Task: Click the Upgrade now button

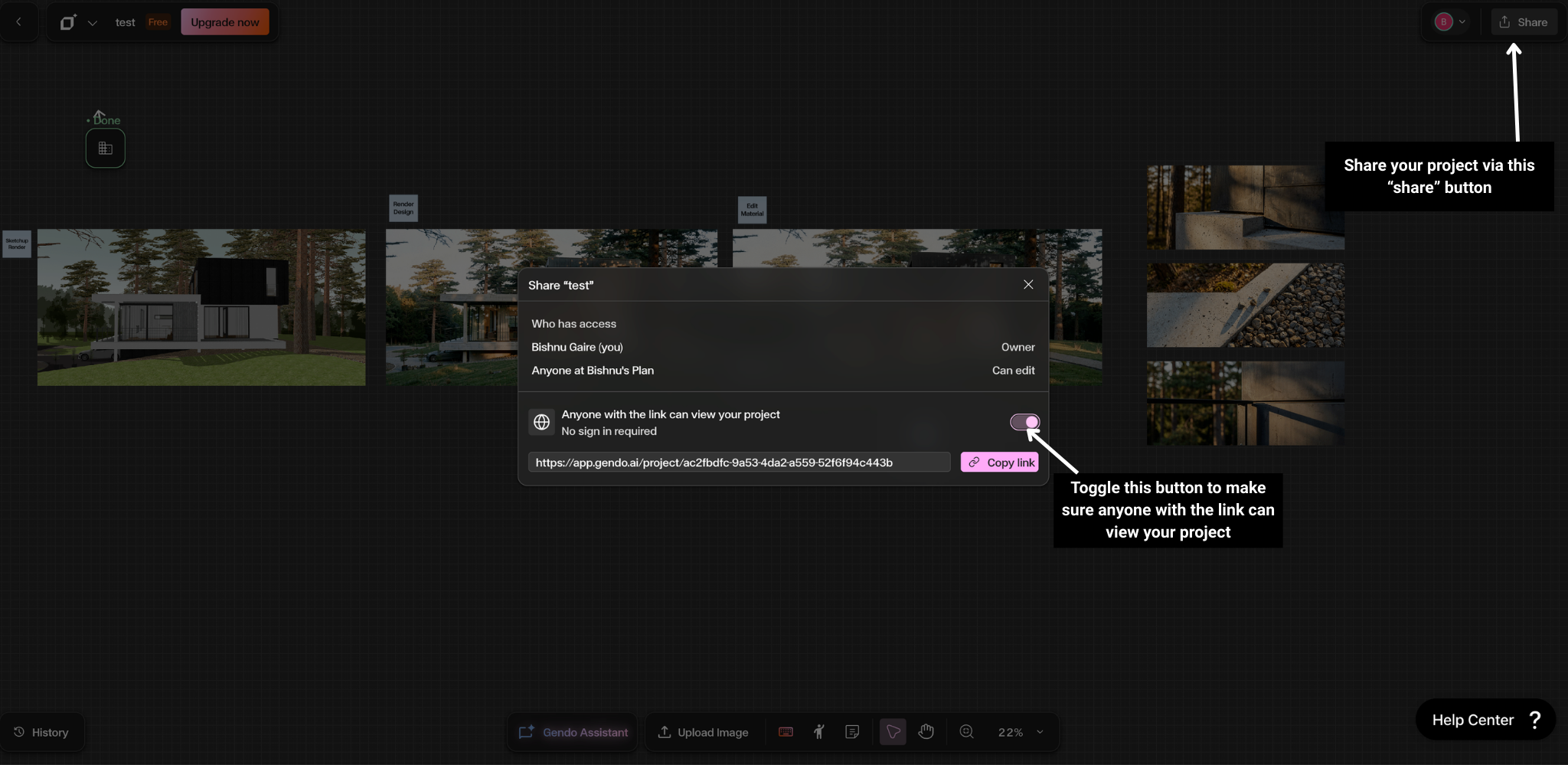Action: [x=224, y=22]
